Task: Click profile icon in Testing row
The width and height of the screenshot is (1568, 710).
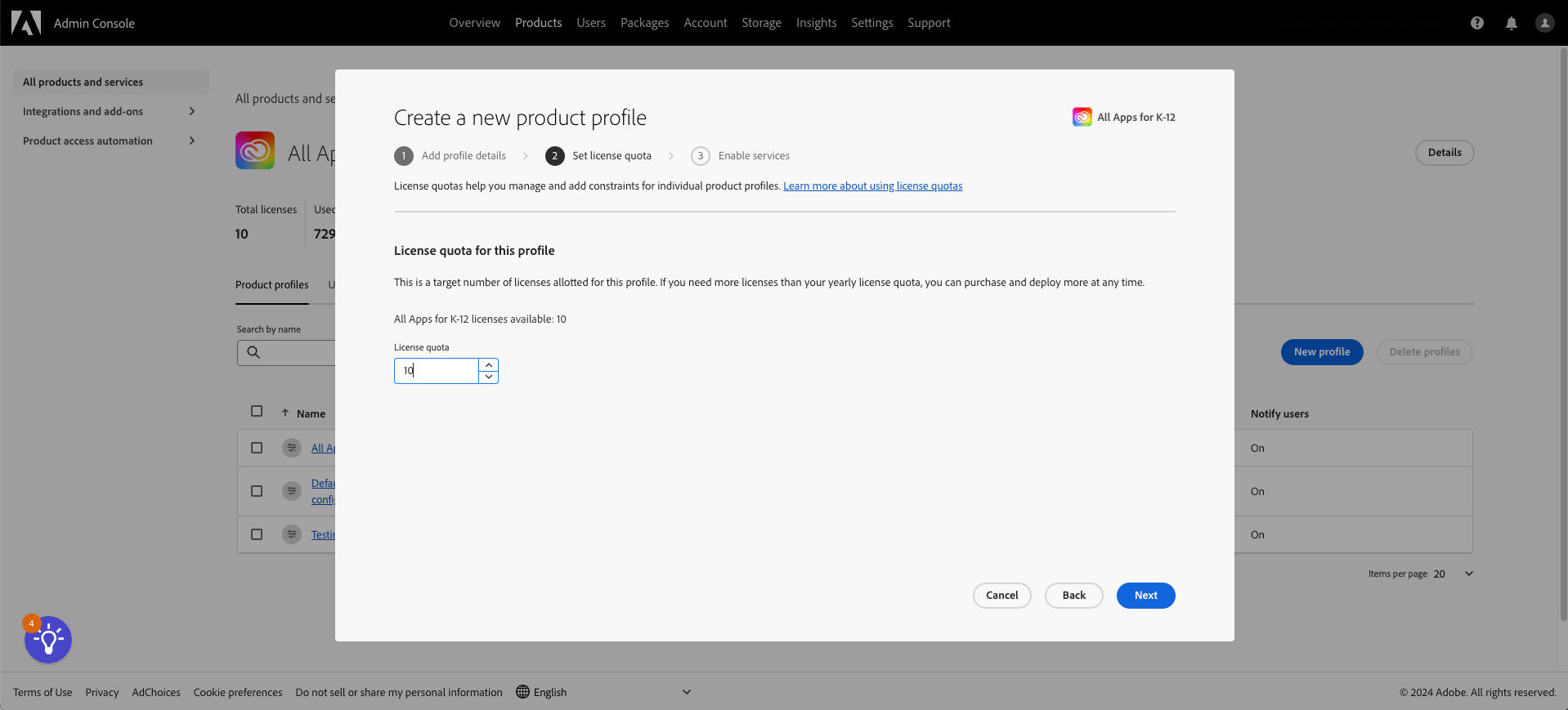Action: click(x=291, y=534)
